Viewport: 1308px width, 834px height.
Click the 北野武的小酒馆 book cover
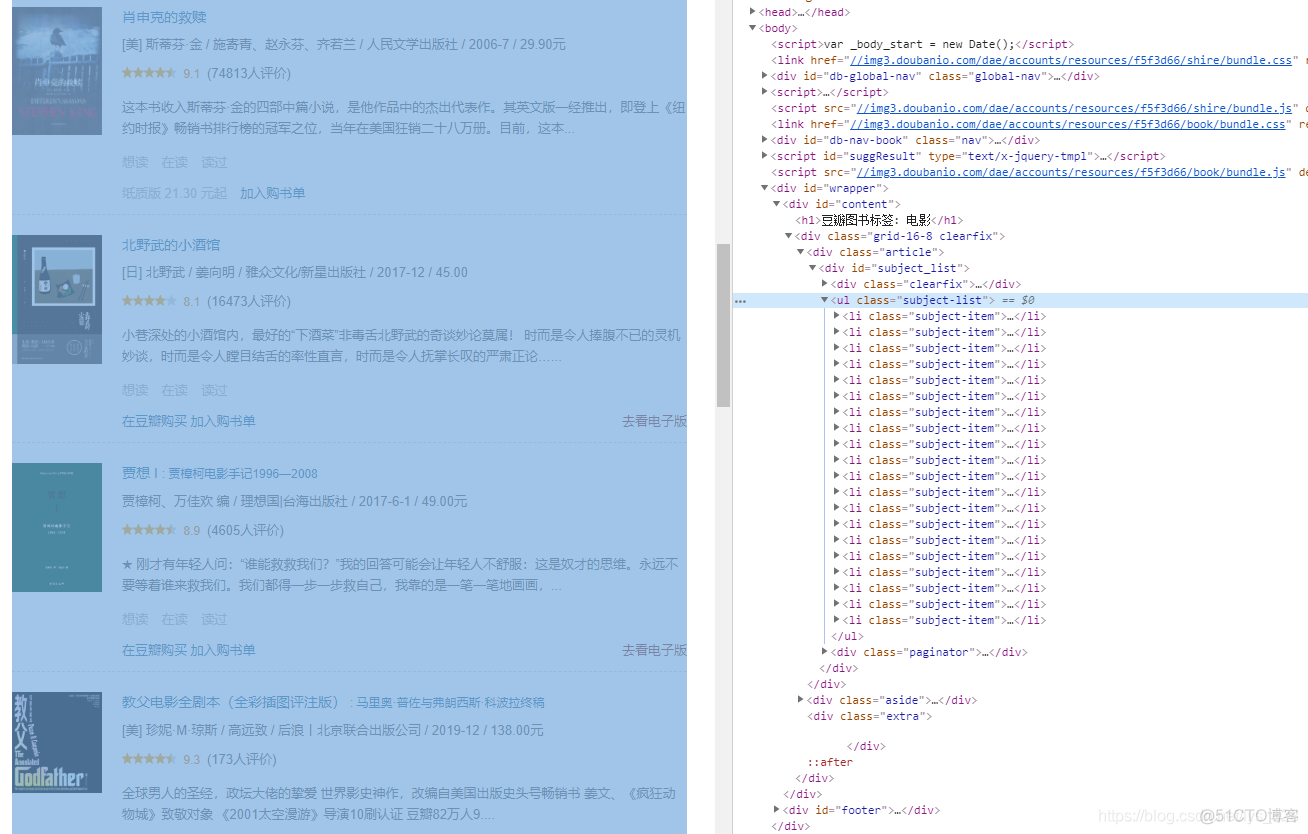pyautogui.click(x=57, y=299)
